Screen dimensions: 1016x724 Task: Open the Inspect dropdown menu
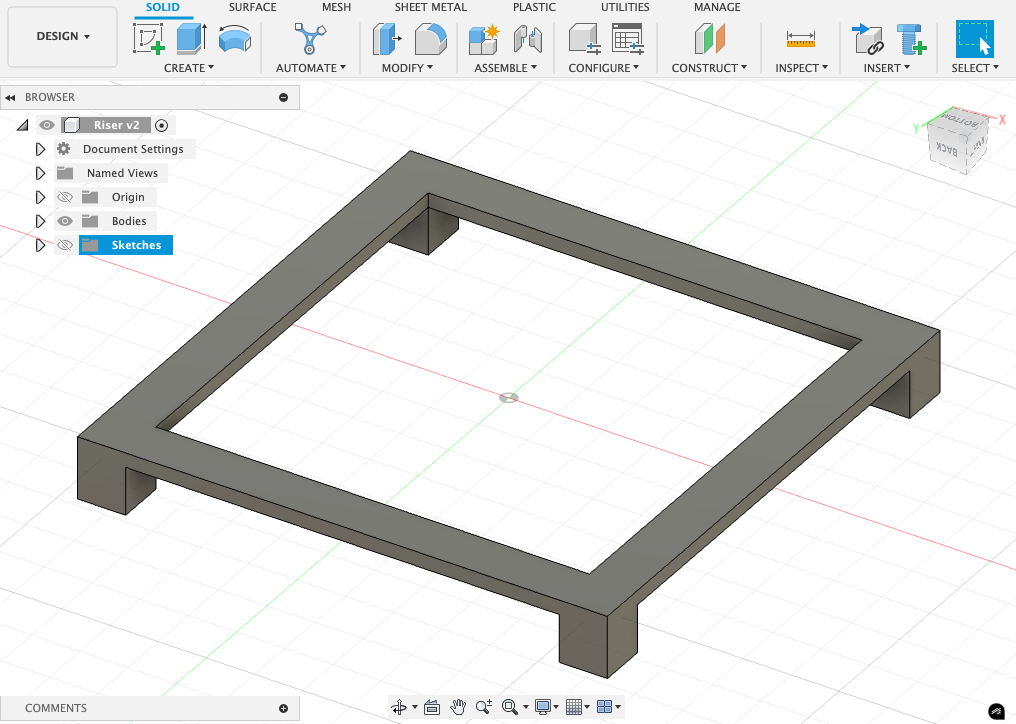[x=802, y=68]
